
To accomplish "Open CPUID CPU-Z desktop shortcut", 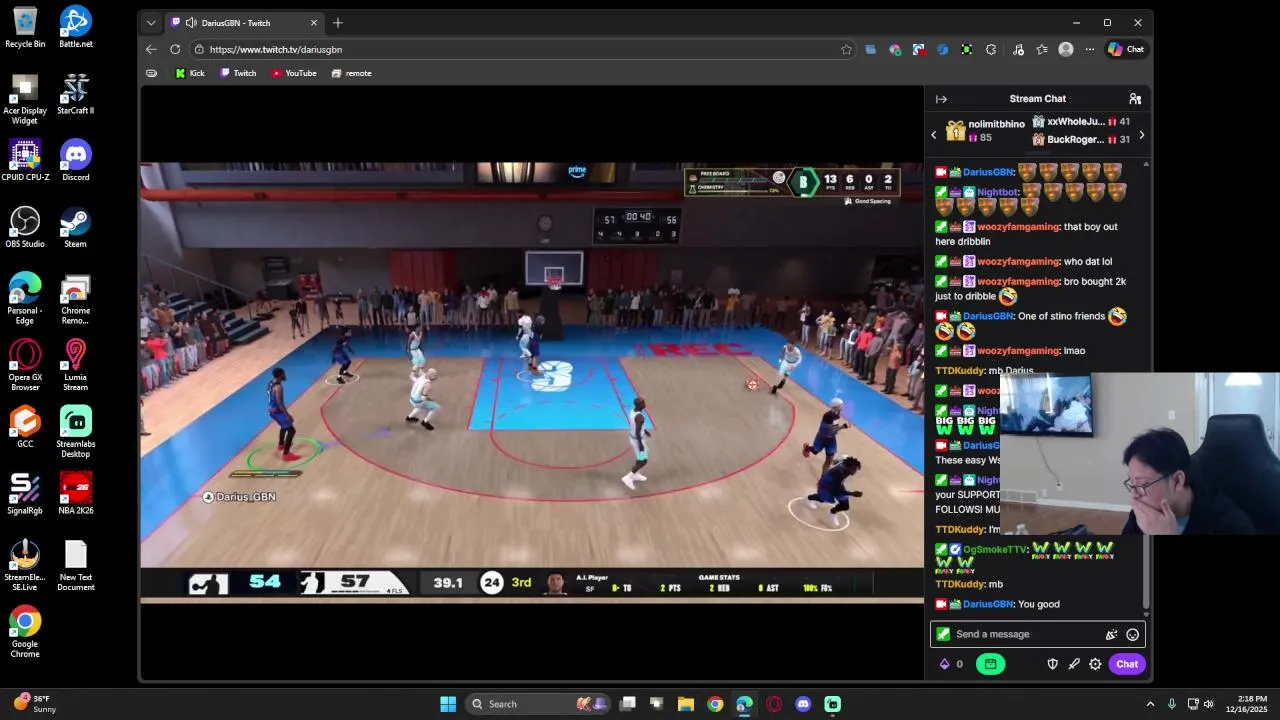I will click(x=25, y=160).
